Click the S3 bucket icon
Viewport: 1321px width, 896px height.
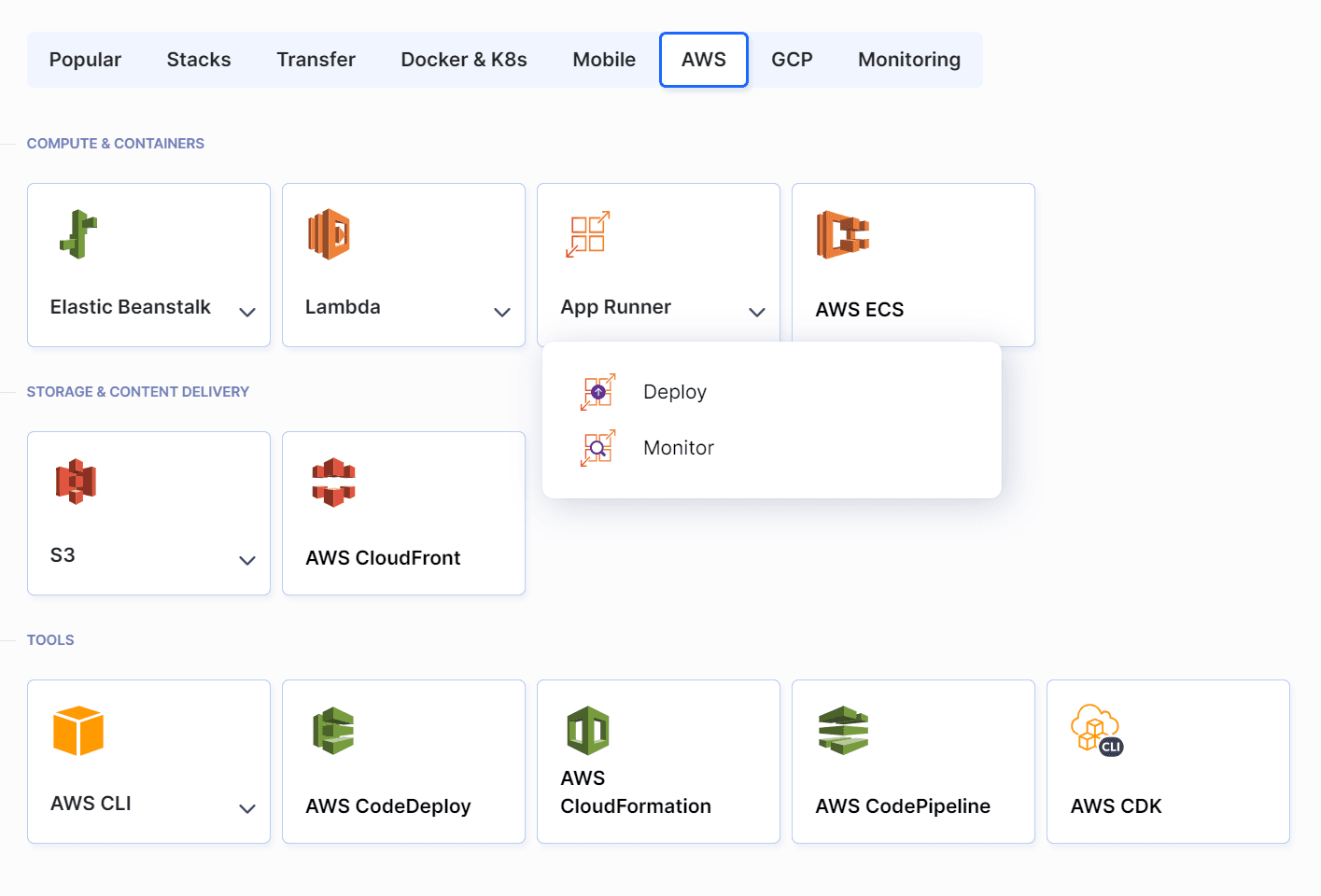[x=74, y=482]
